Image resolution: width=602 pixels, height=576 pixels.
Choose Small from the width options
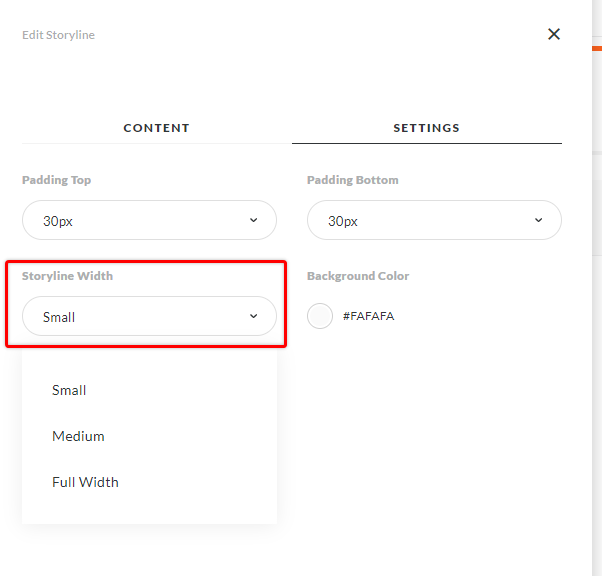(69, 390)
